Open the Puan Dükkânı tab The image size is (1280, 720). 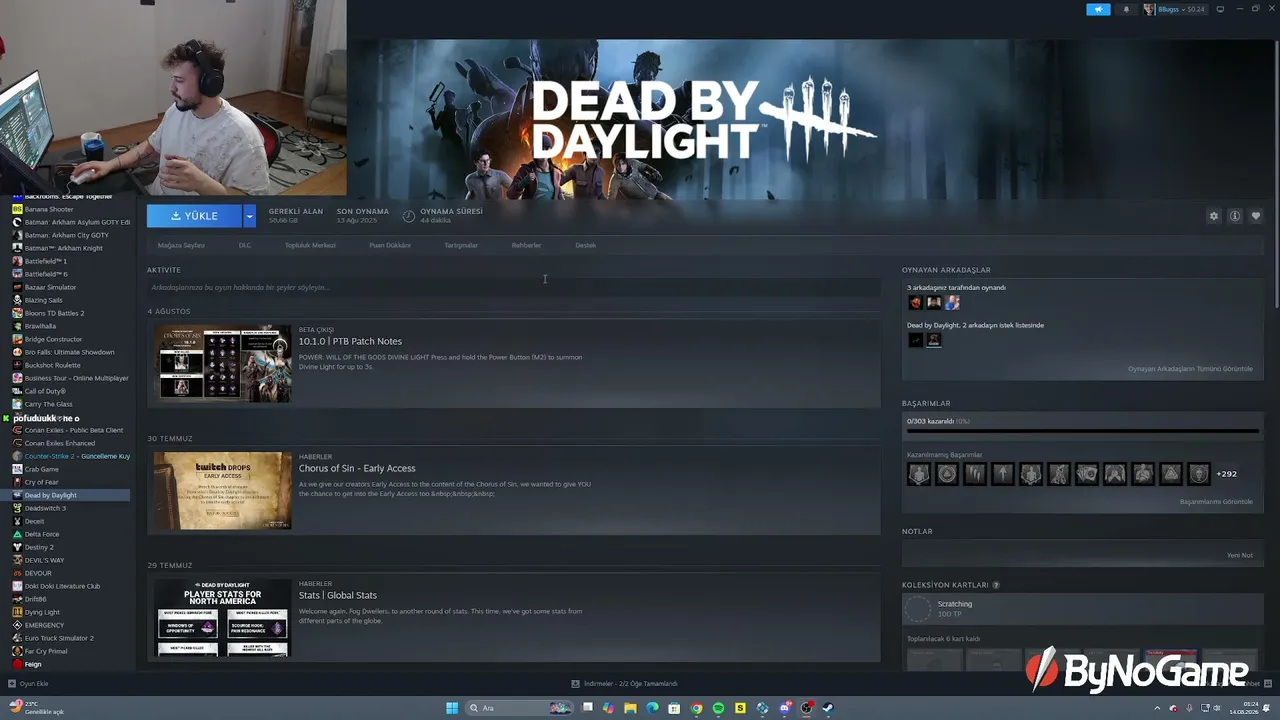(x=390, y=245)
